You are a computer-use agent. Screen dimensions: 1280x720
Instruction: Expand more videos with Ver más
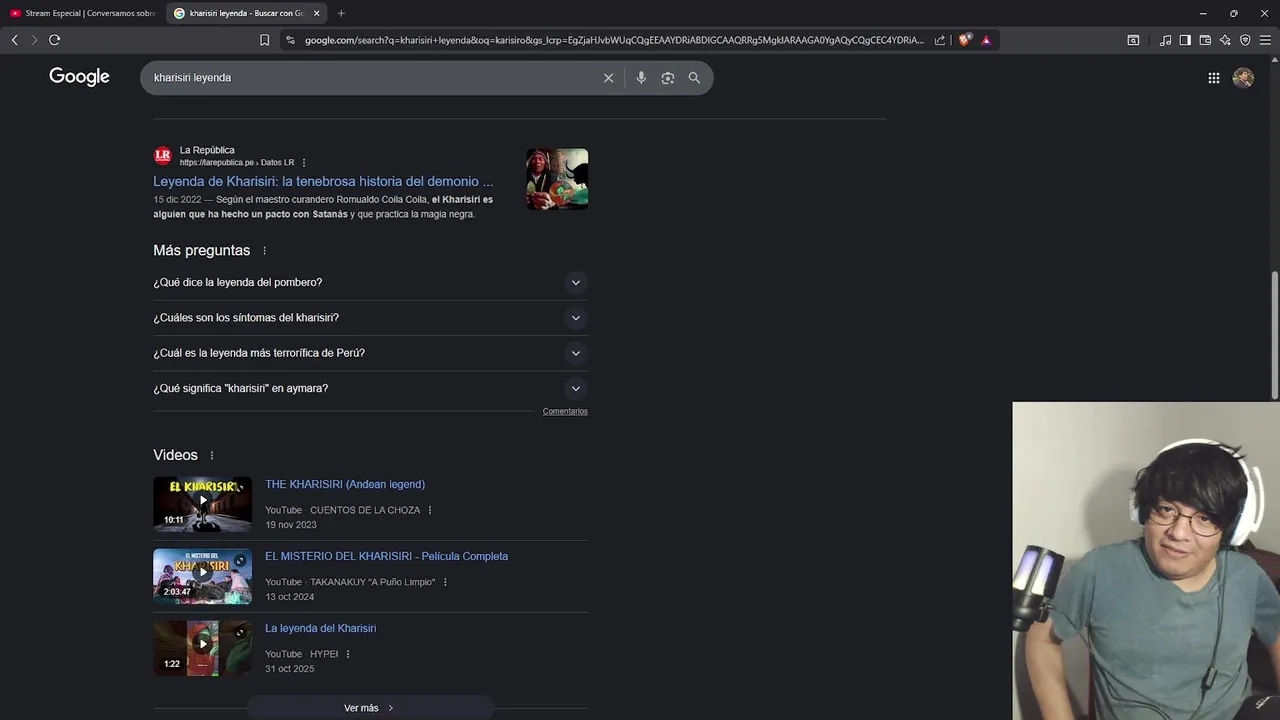click(x=370, y=708)
